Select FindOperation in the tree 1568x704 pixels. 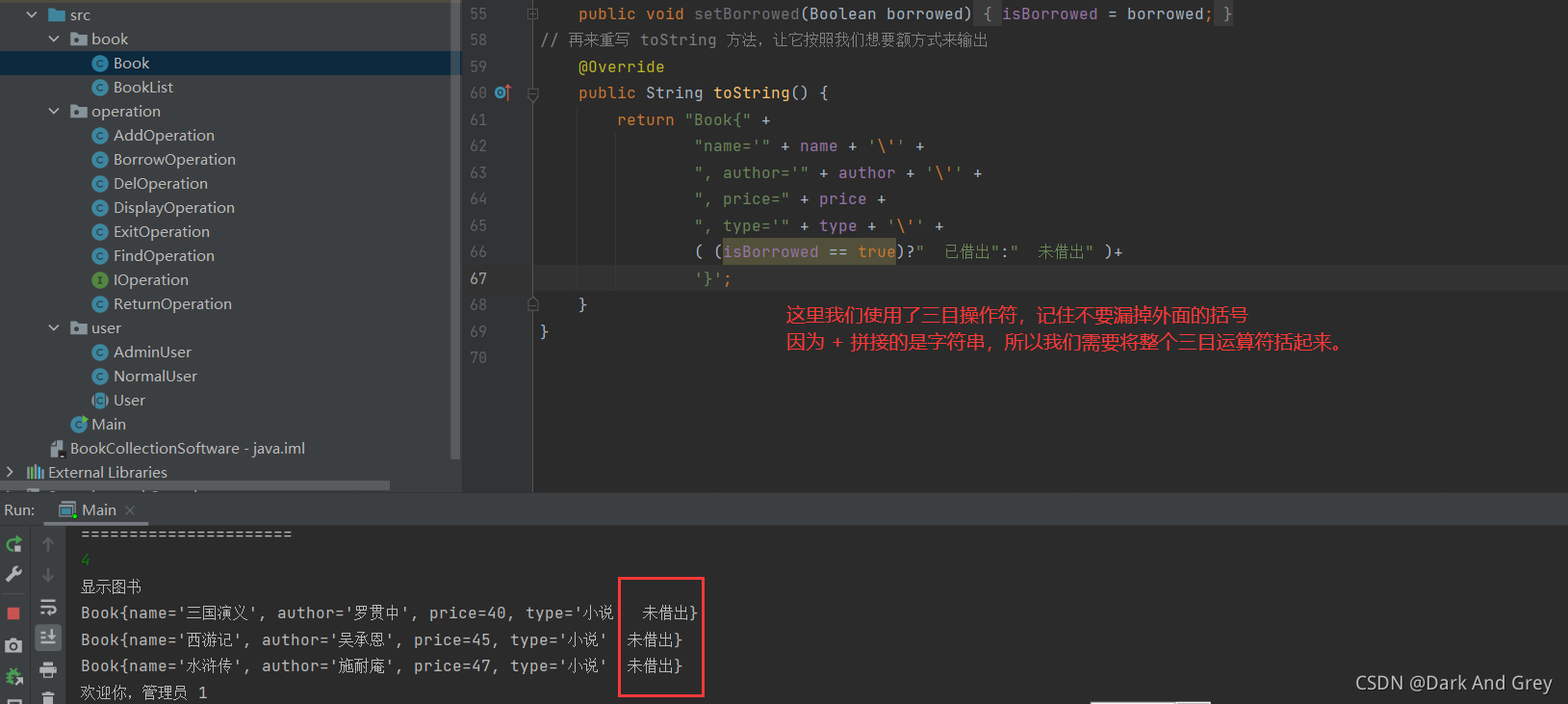pyautogui.click(x=164, y=256)
